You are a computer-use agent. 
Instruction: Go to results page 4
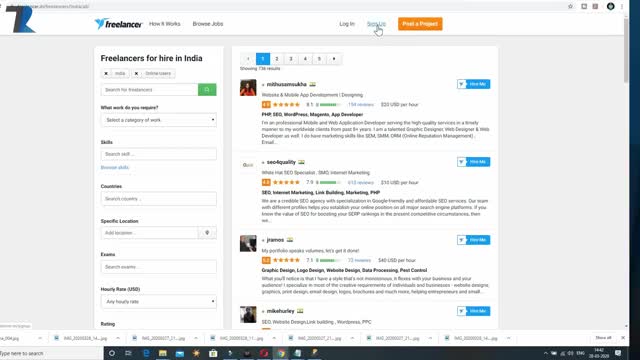[x=305, y=59]
